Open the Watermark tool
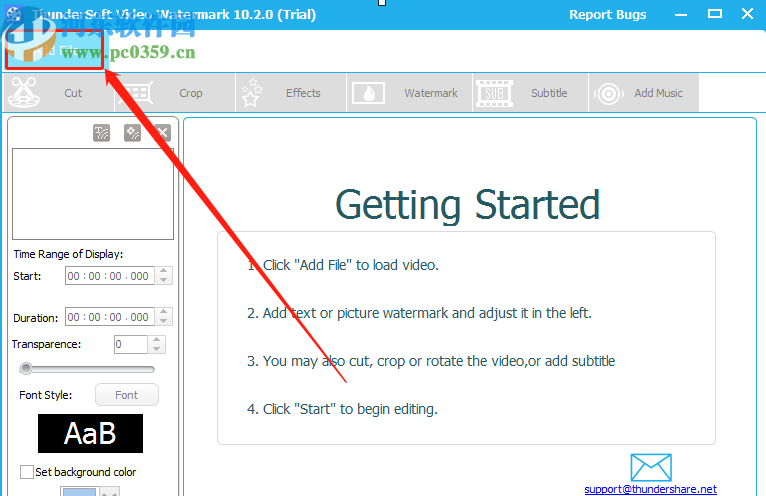This screenshot has height=496, width=766. click(409, 93)
